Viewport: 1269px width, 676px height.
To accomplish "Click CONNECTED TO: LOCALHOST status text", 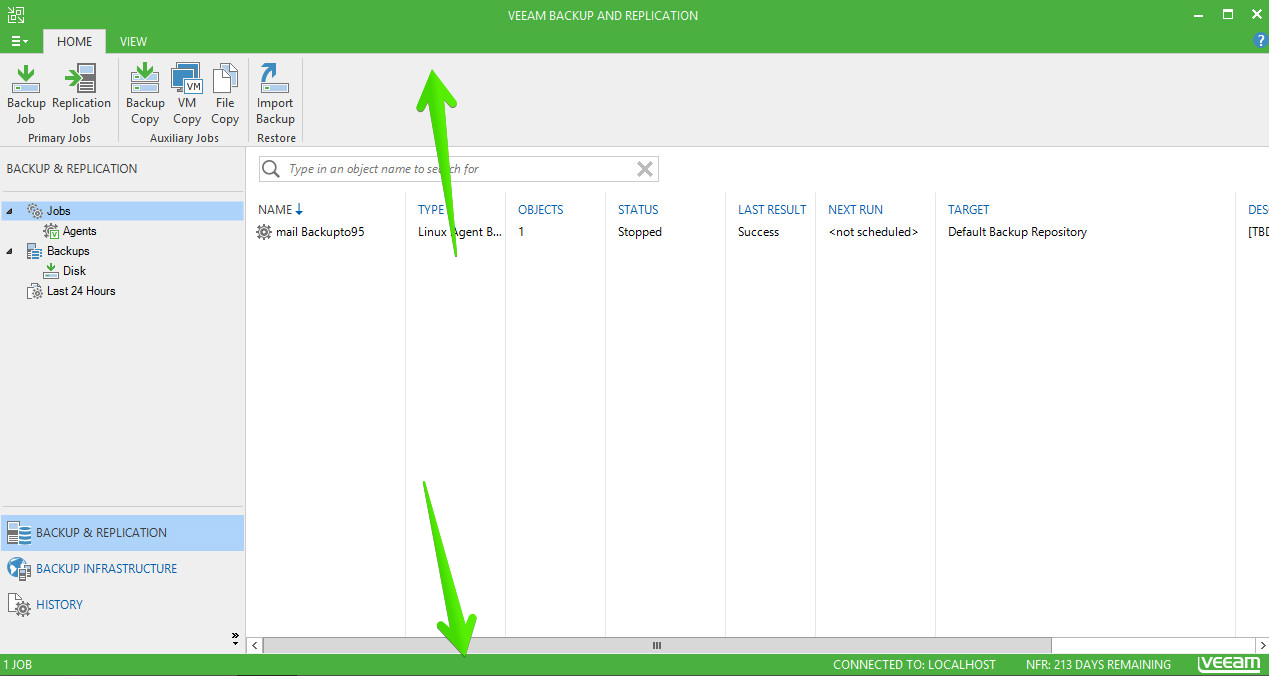I will pos(914,665).
